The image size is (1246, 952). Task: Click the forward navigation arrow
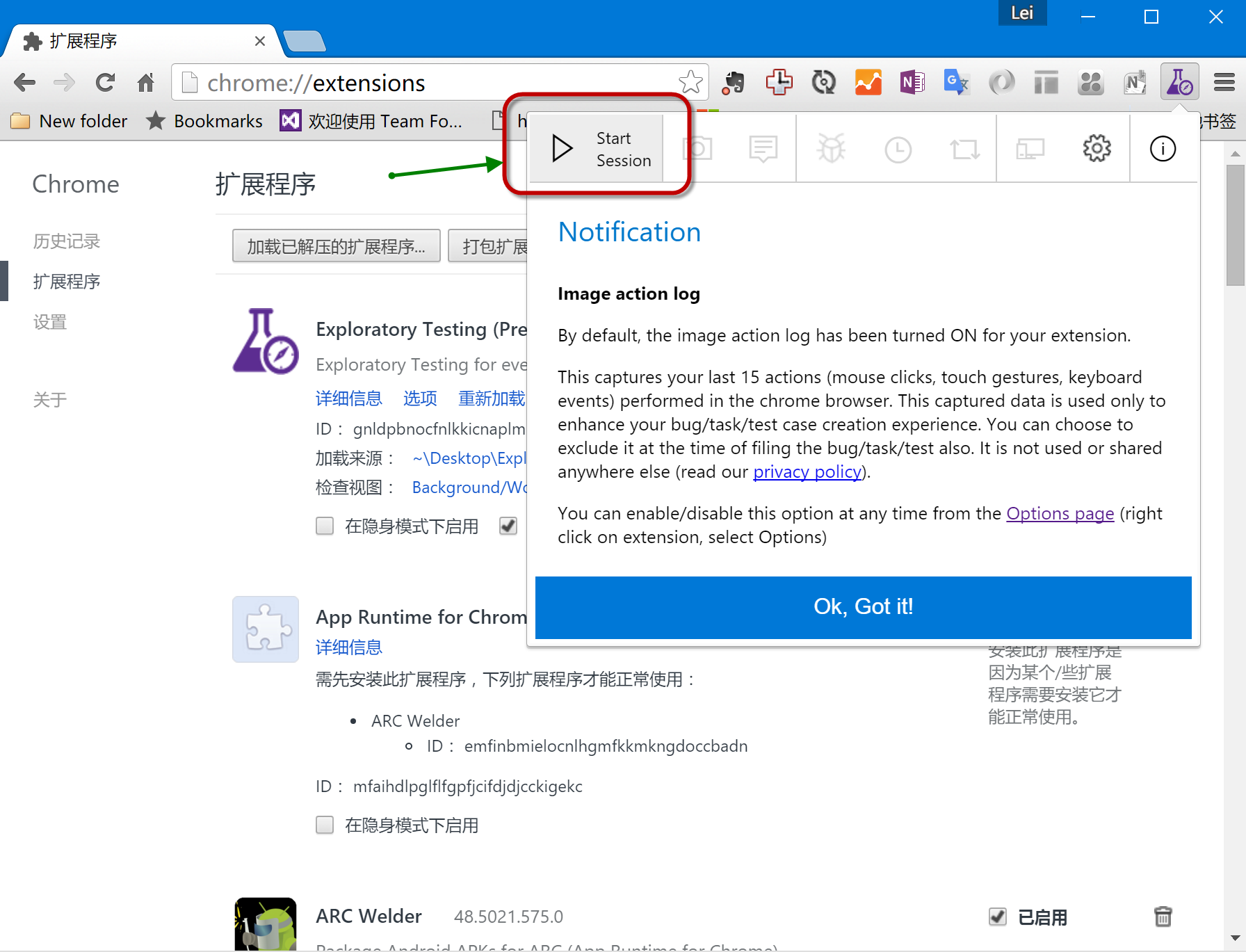[64, 83]
